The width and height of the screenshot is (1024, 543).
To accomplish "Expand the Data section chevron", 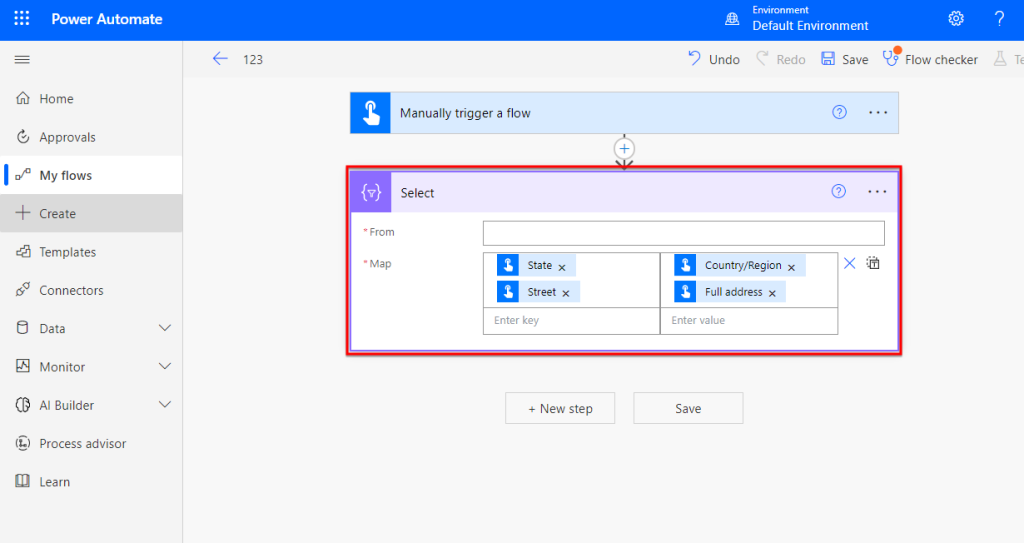I will click(x=165, y=328).
